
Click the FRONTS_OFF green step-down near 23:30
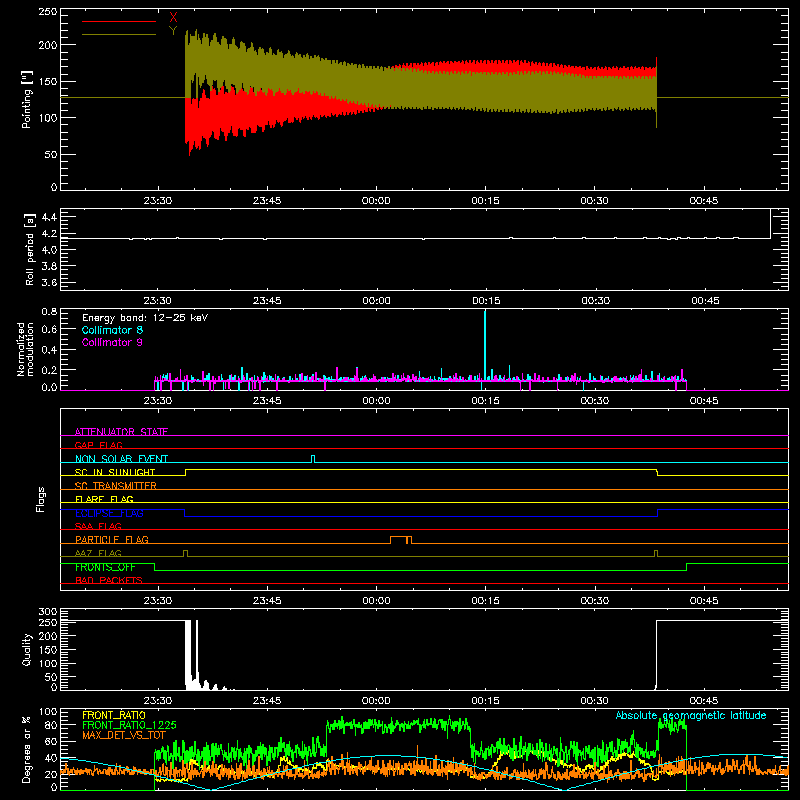coord(155,567)
